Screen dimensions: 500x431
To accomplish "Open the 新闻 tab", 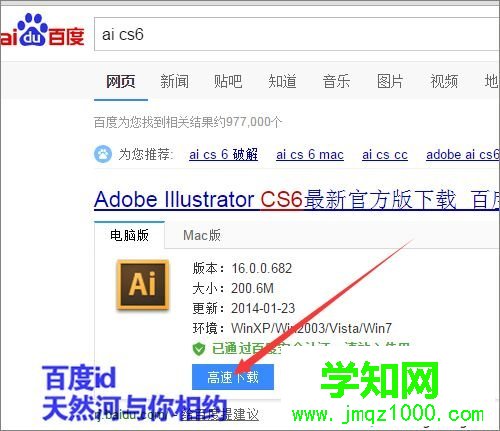I will point(174,81).
